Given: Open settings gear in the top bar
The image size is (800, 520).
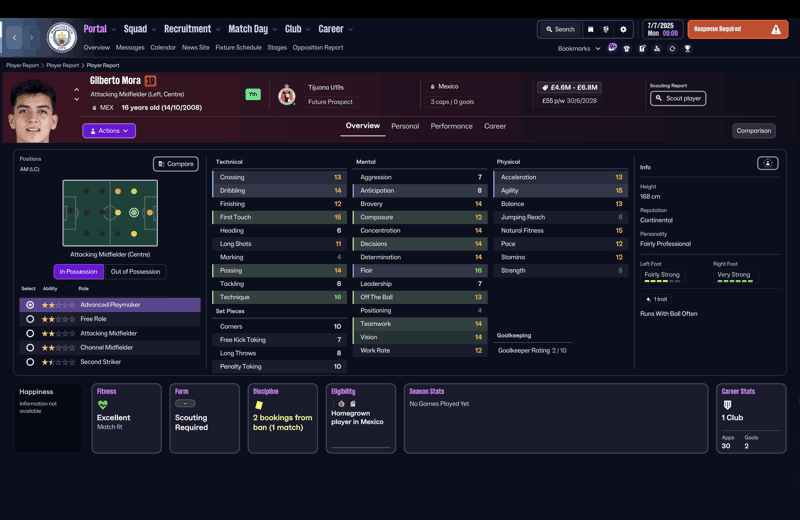Looking at the screenshot, I should (623, 30).
